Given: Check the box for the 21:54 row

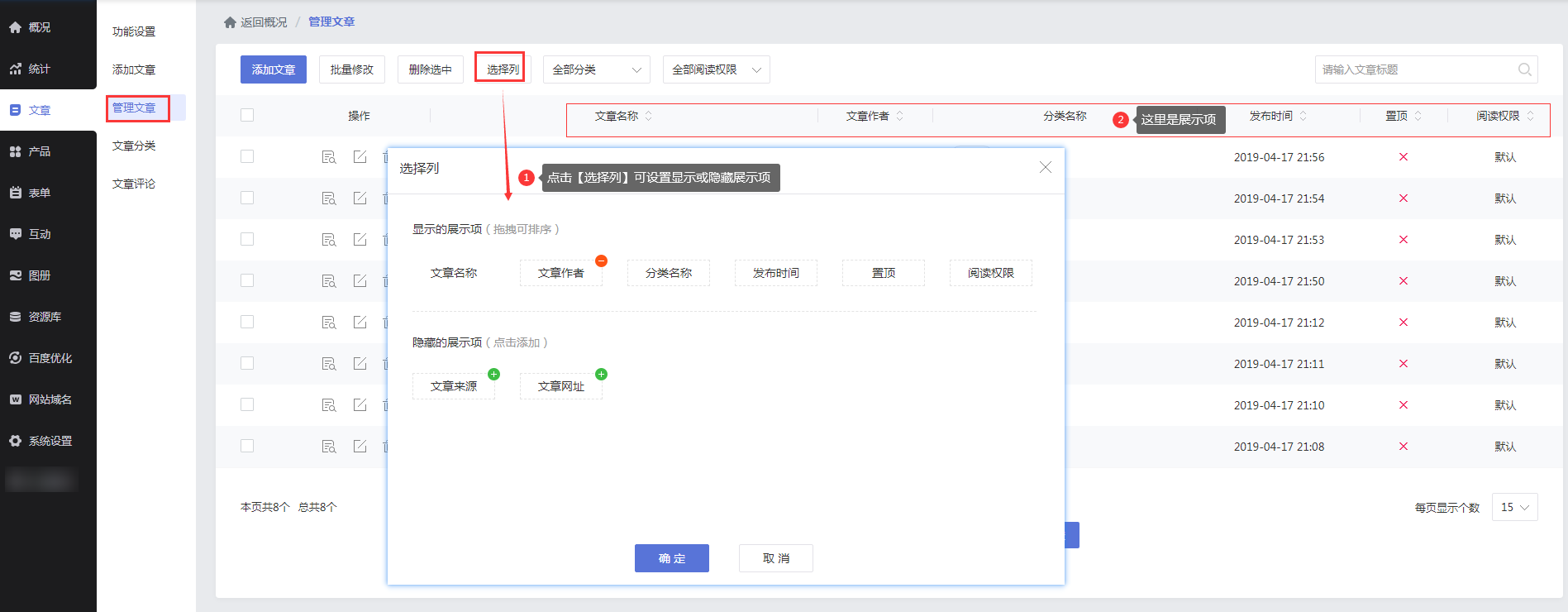Looking at the screenshot, I should pos(247,198).
